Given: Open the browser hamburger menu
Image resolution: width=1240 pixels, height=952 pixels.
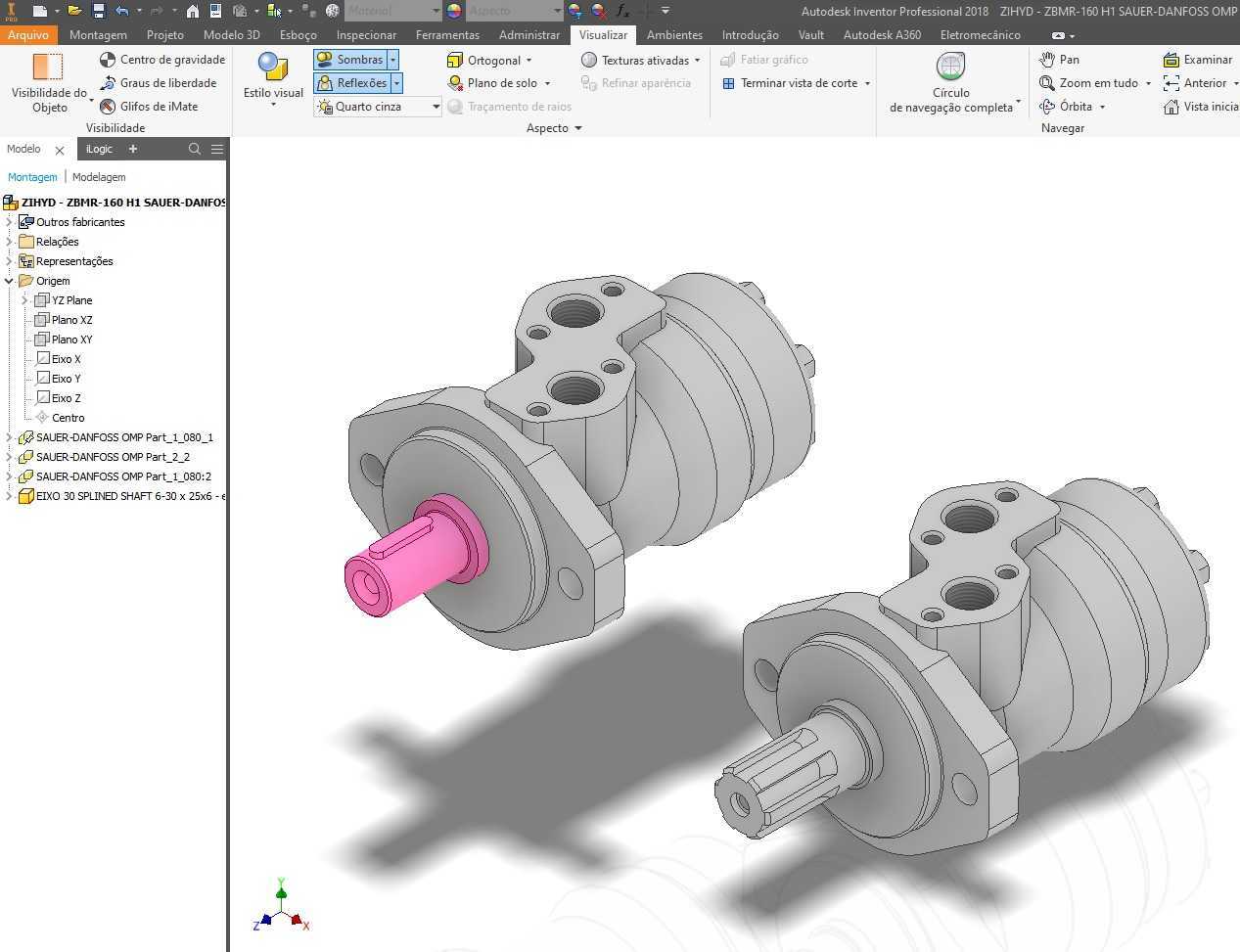Looking at the screenshot, I should (x=217, y=149).
